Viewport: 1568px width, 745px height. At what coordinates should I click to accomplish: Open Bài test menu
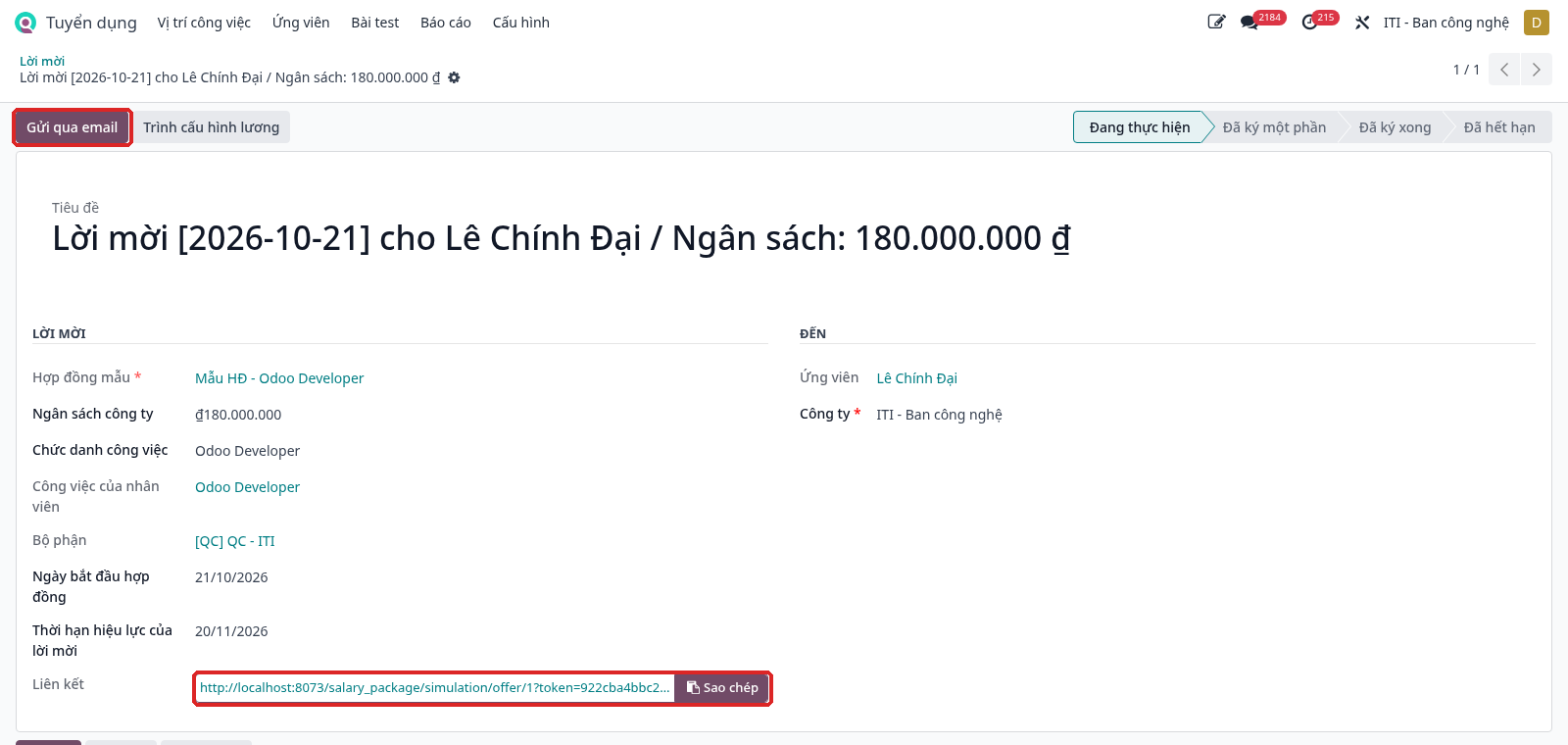[x=374, y=23]
